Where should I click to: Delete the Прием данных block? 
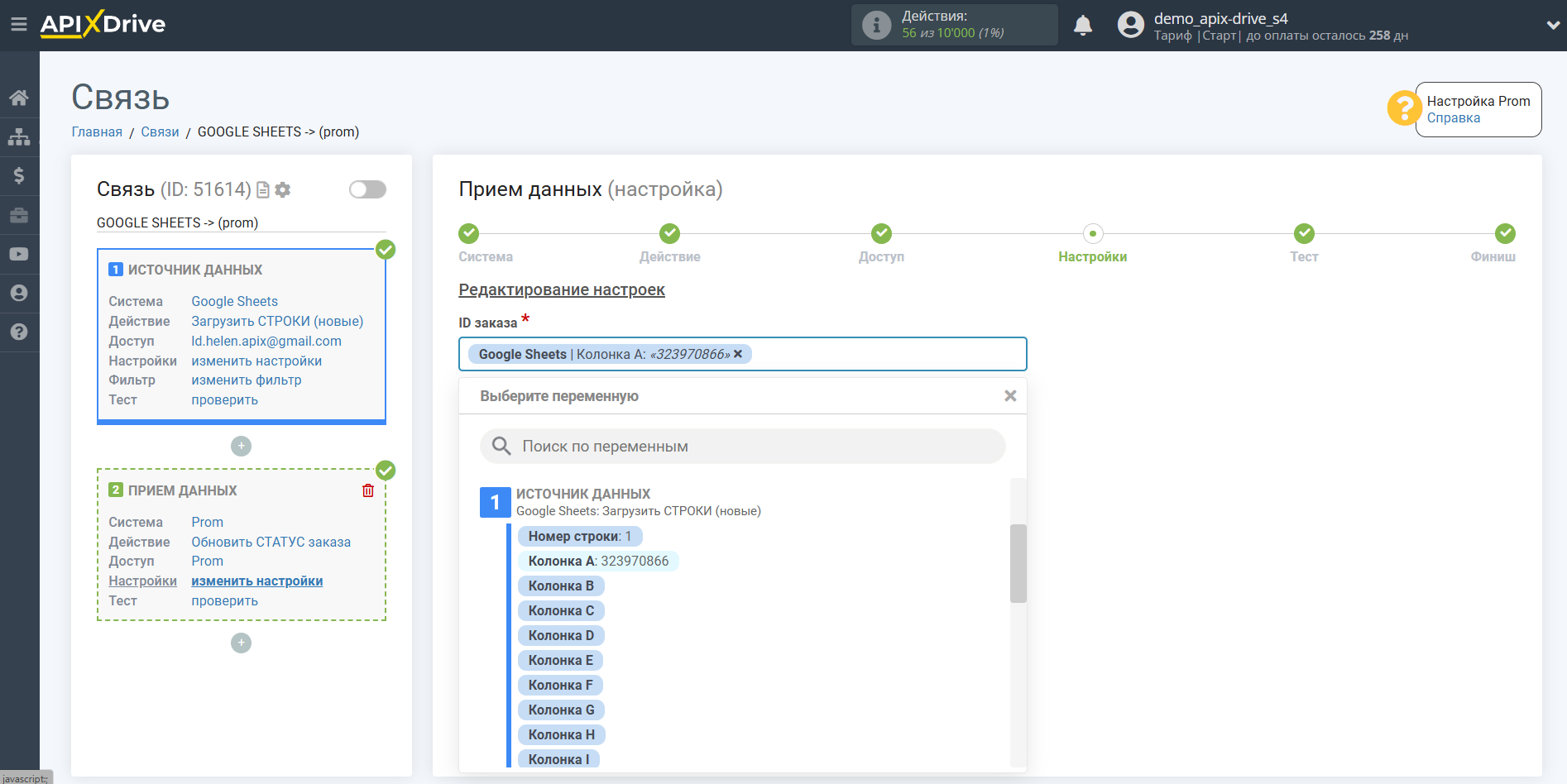[368, 490]
